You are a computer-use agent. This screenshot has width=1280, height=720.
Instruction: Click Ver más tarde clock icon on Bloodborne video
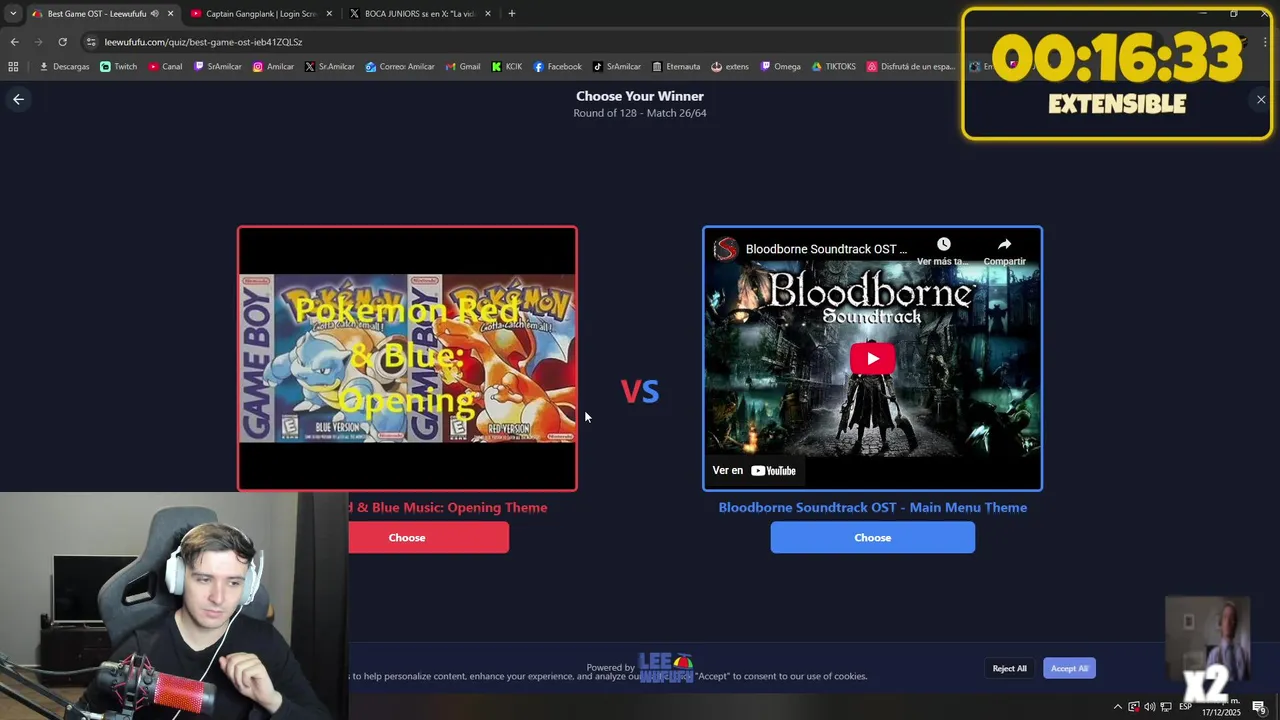(943, 250)
